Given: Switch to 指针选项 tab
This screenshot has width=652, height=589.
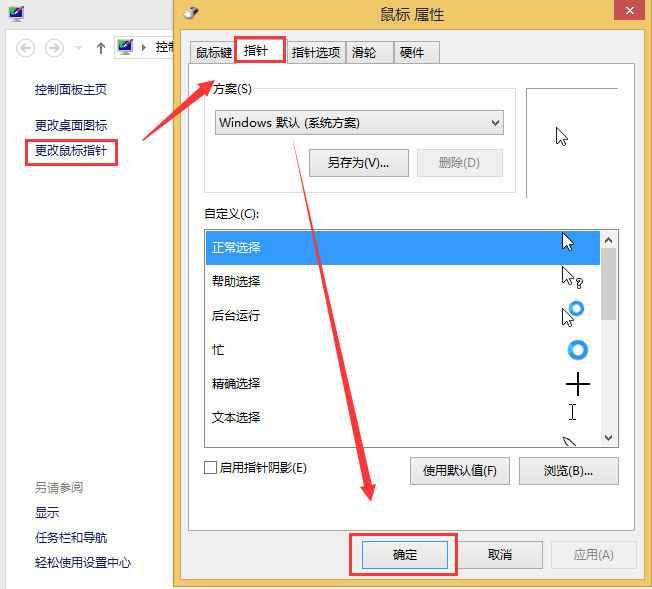Looking at the screenshot, I should coord(316,52).
